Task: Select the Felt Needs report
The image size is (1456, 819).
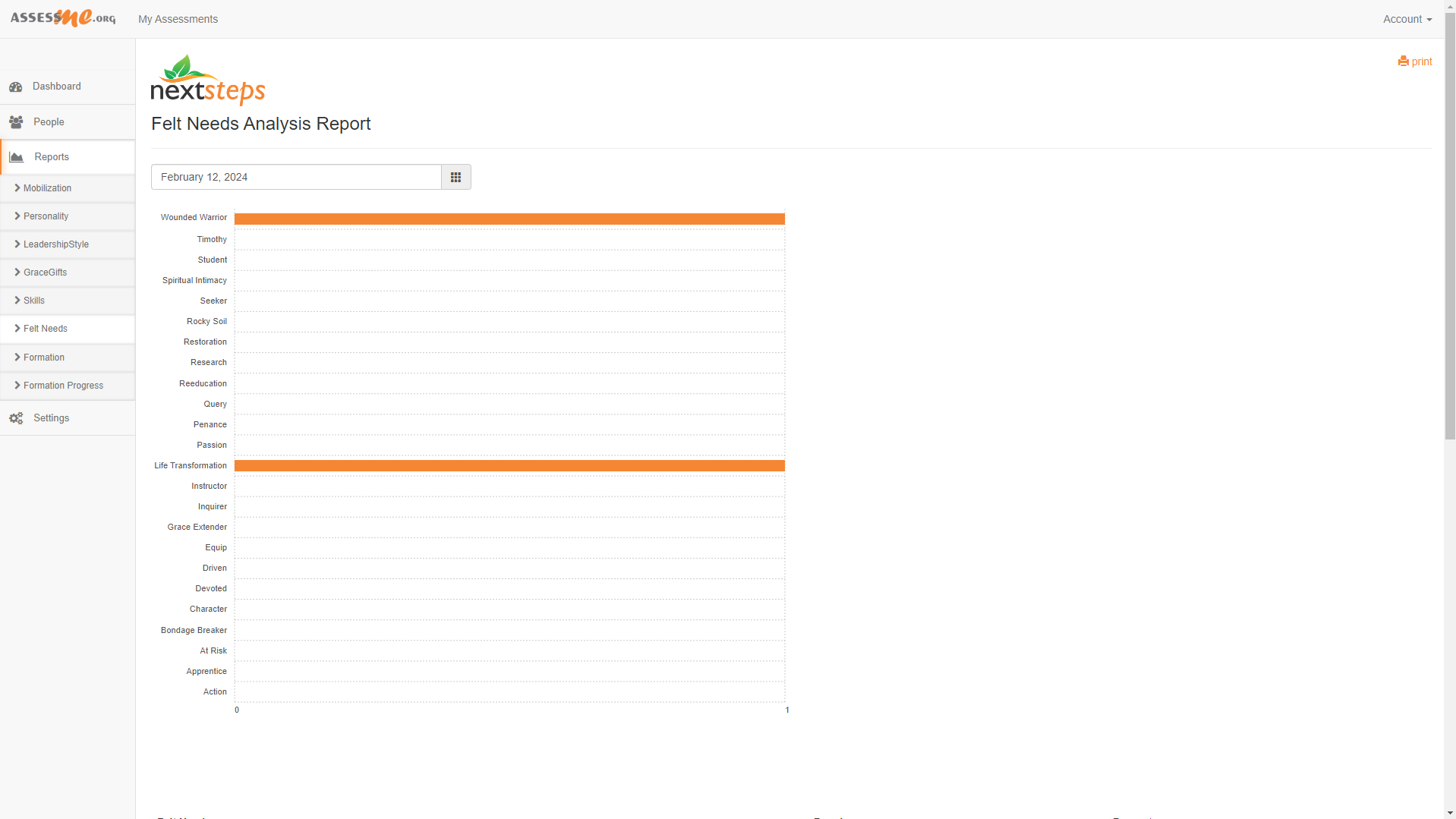Action: tap(68, 329)
